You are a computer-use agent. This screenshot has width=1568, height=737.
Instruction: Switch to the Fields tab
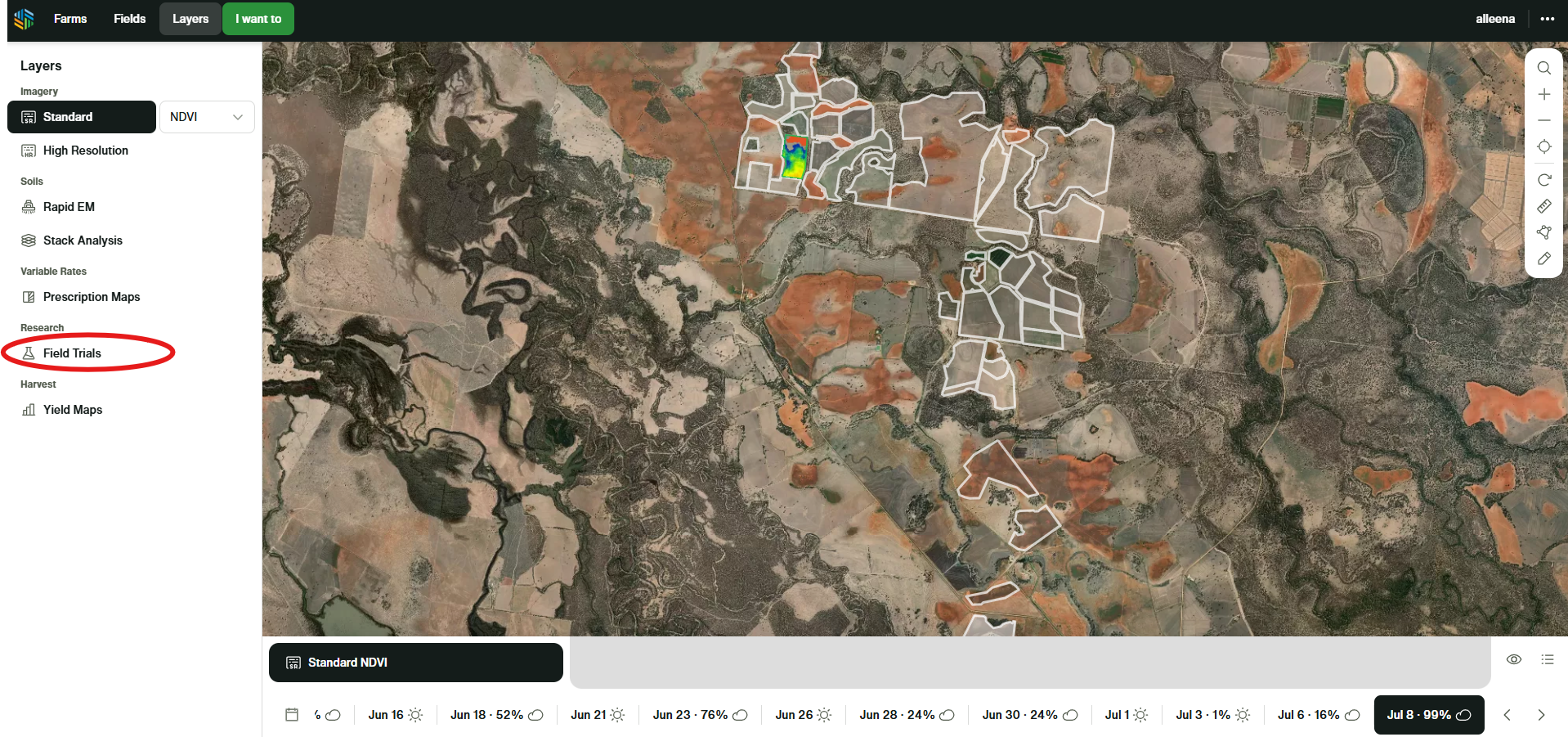pyautogui.click(x=129, y=19)
